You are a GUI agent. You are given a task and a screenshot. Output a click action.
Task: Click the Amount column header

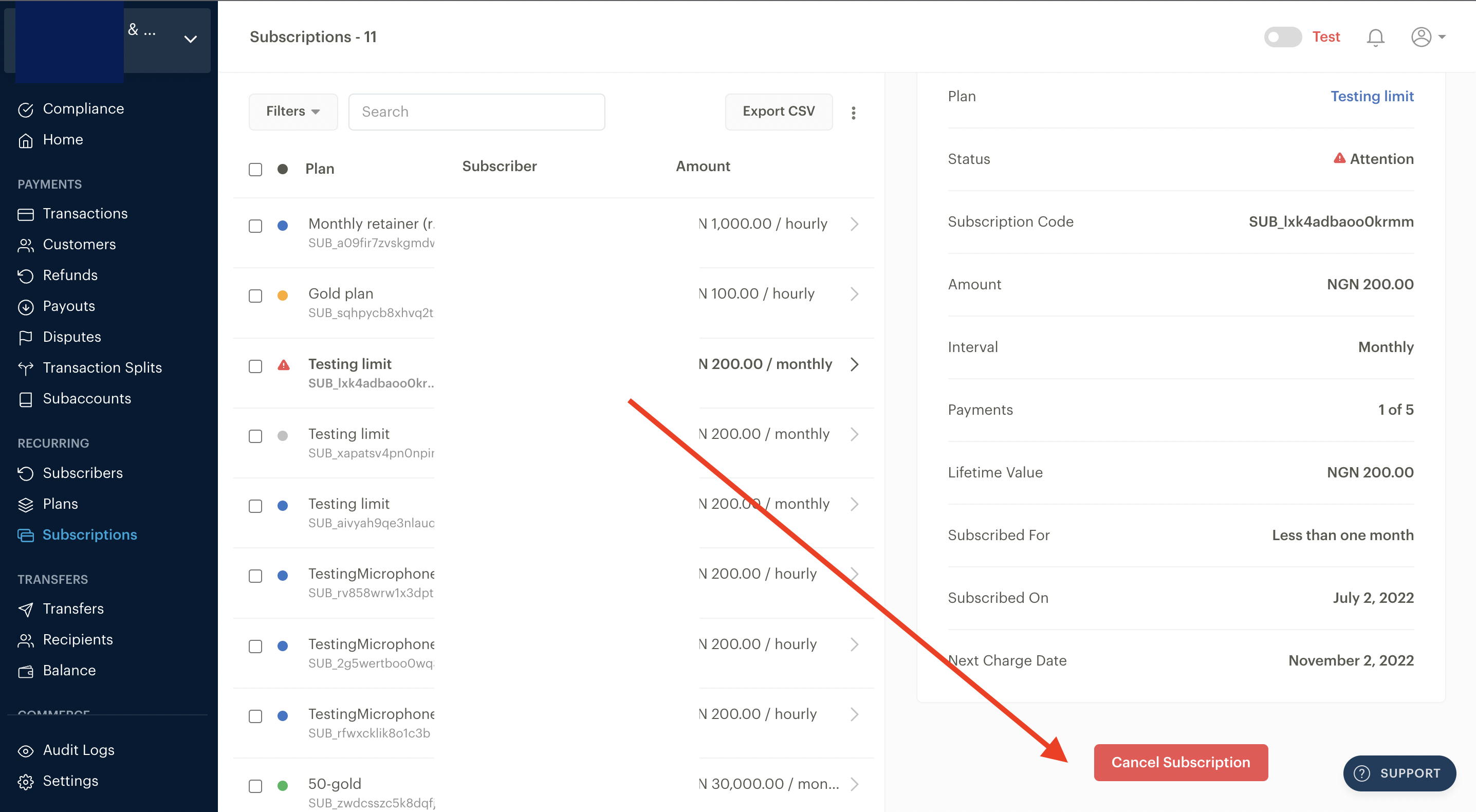[703, 167]
